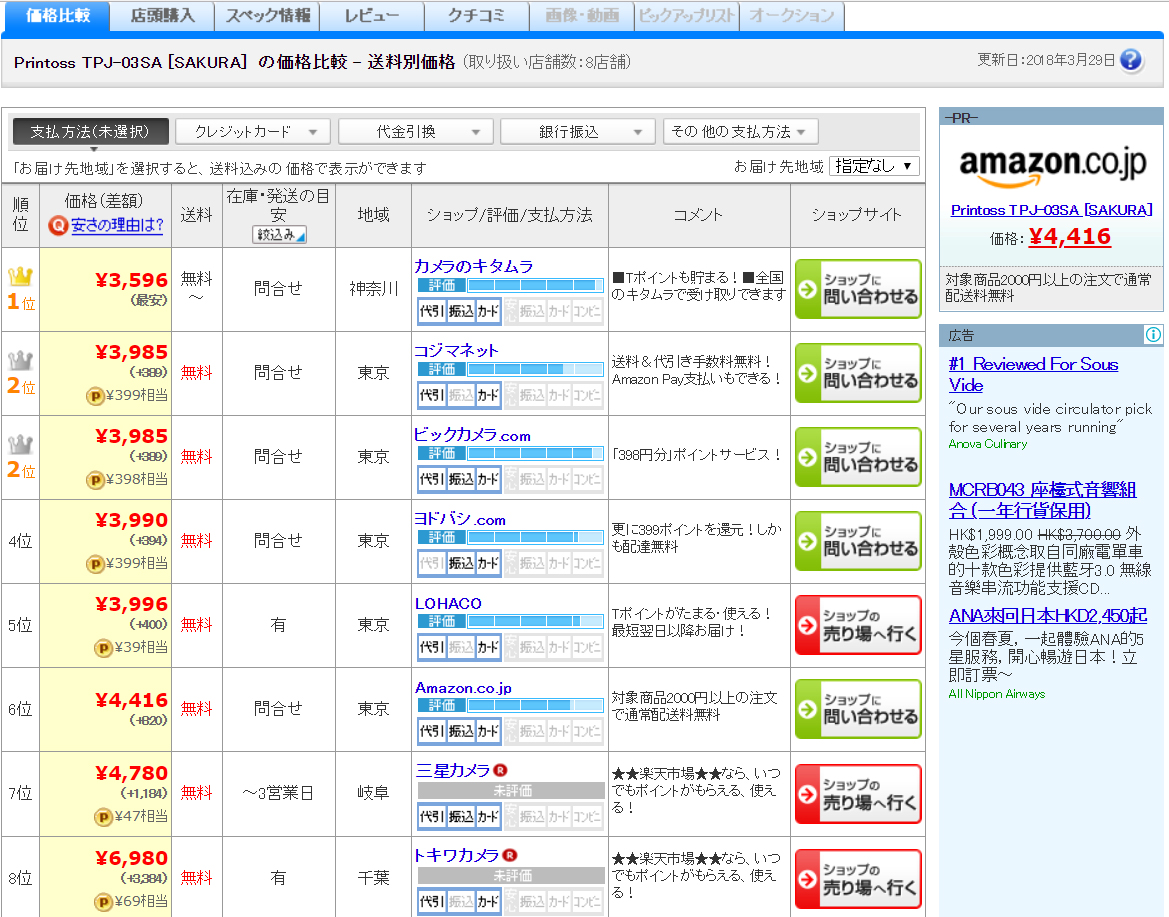Click the Rakuten R icon next to トキワカメラ
The height and width of the screenshot is (917, 1169).
coord(510,855)
